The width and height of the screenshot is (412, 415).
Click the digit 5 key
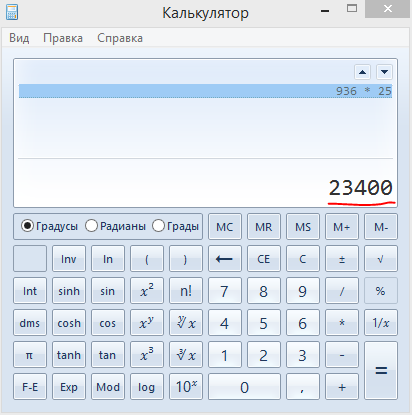pyautogui.click(x=264, y=323)
